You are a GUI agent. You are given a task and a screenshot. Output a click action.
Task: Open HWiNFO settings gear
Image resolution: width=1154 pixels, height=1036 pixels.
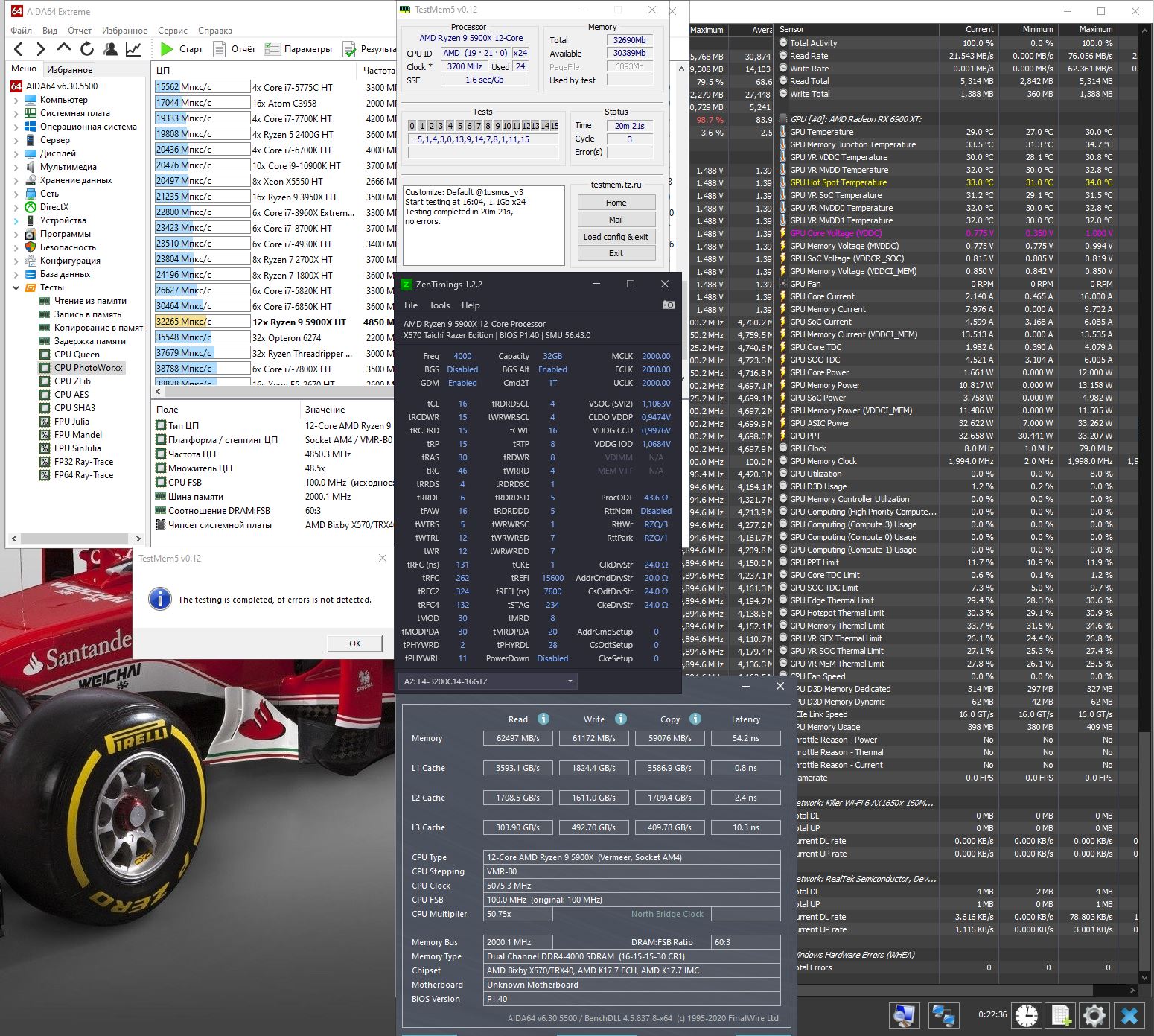pos(1094,1015)
